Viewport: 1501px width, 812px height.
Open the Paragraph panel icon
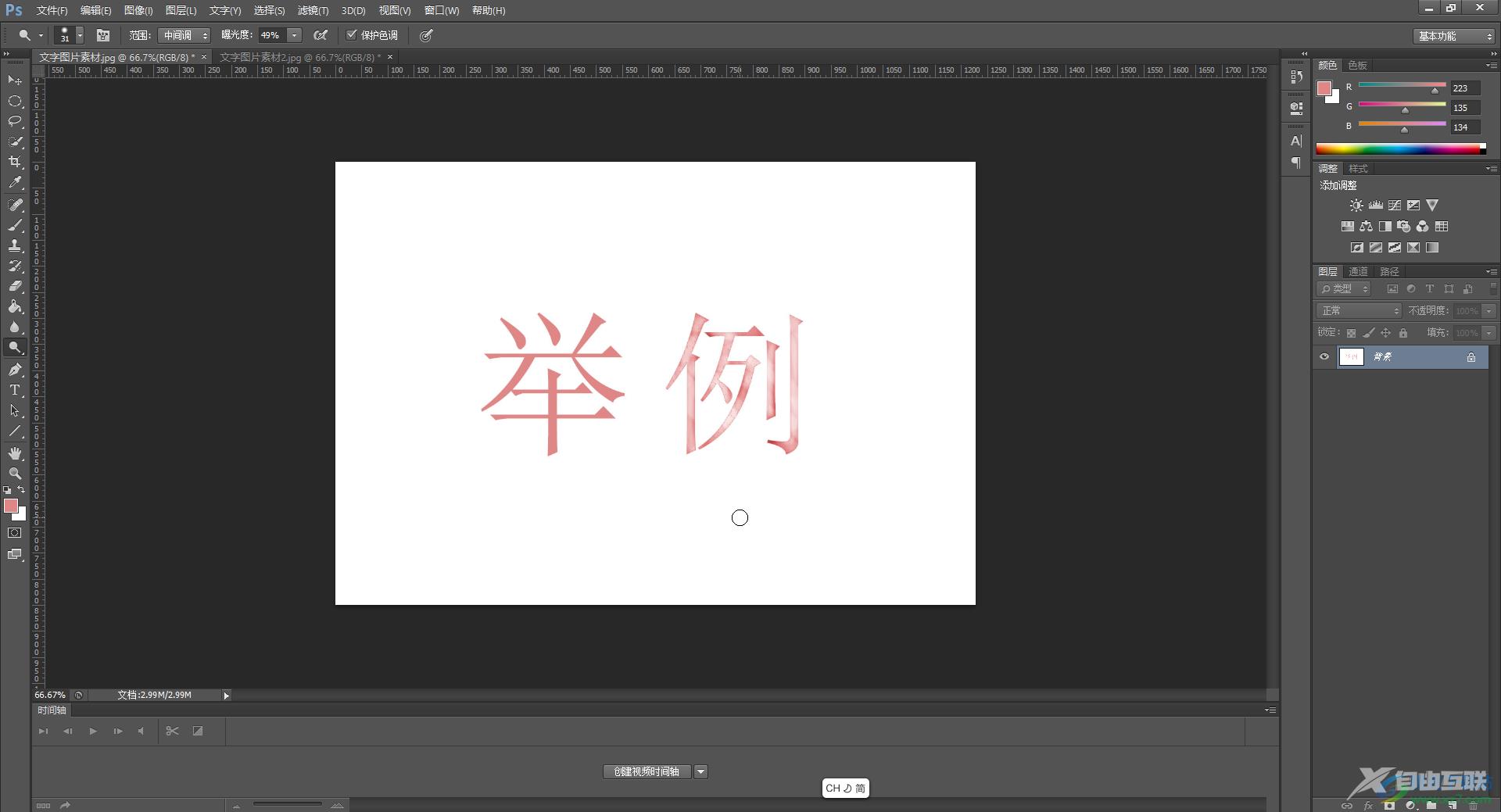pyautogui.click(x=1296, y=163)
